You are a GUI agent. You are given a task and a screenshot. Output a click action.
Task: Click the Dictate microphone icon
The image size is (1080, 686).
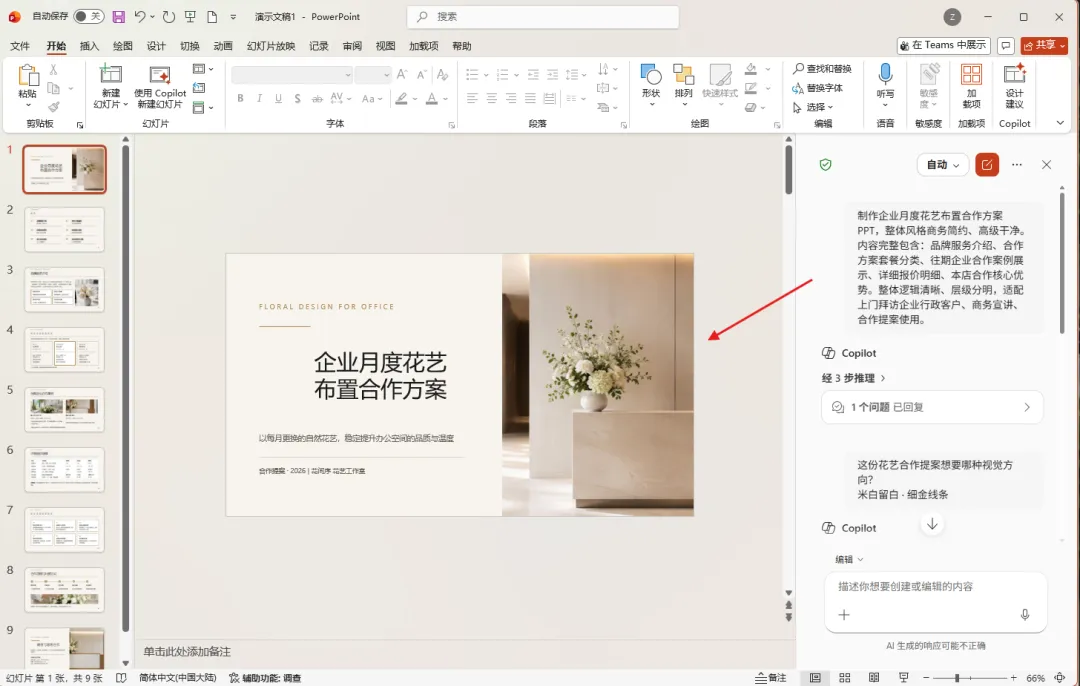[885, 74]
